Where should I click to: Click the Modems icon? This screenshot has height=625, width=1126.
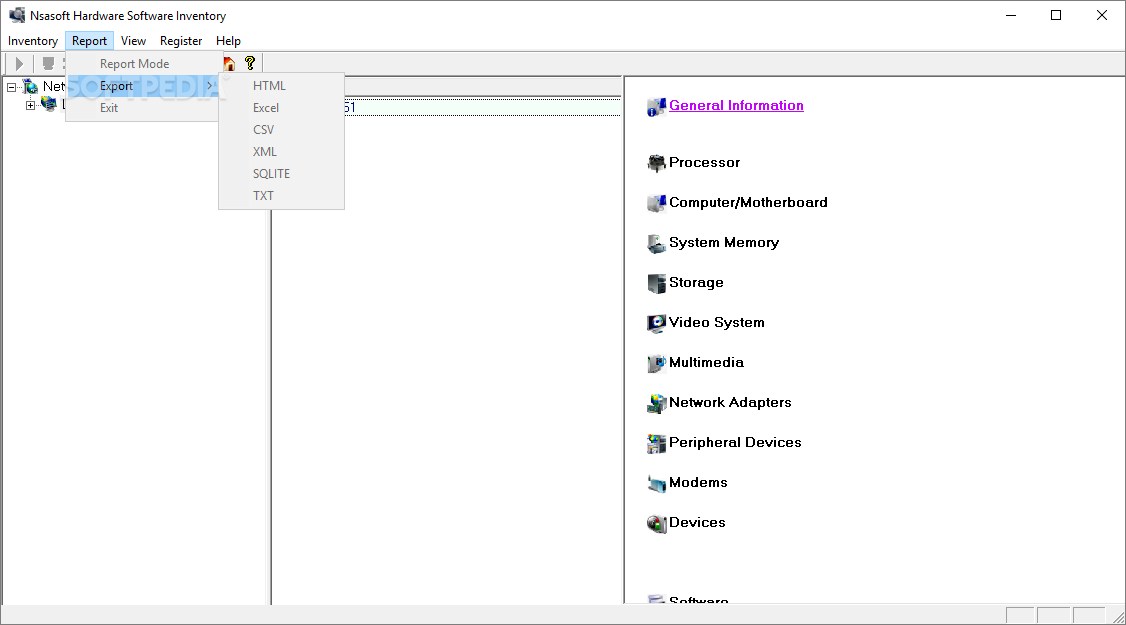coord(656,483)
